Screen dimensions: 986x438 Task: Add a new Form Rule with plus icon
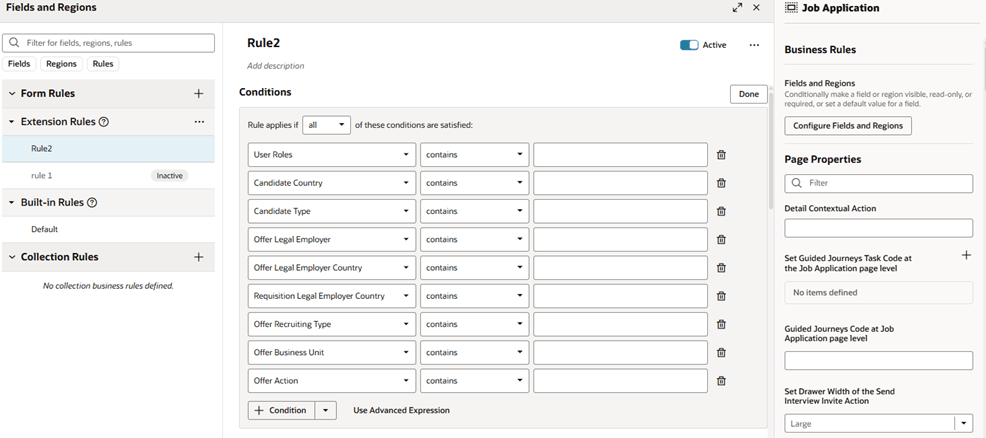198,94
